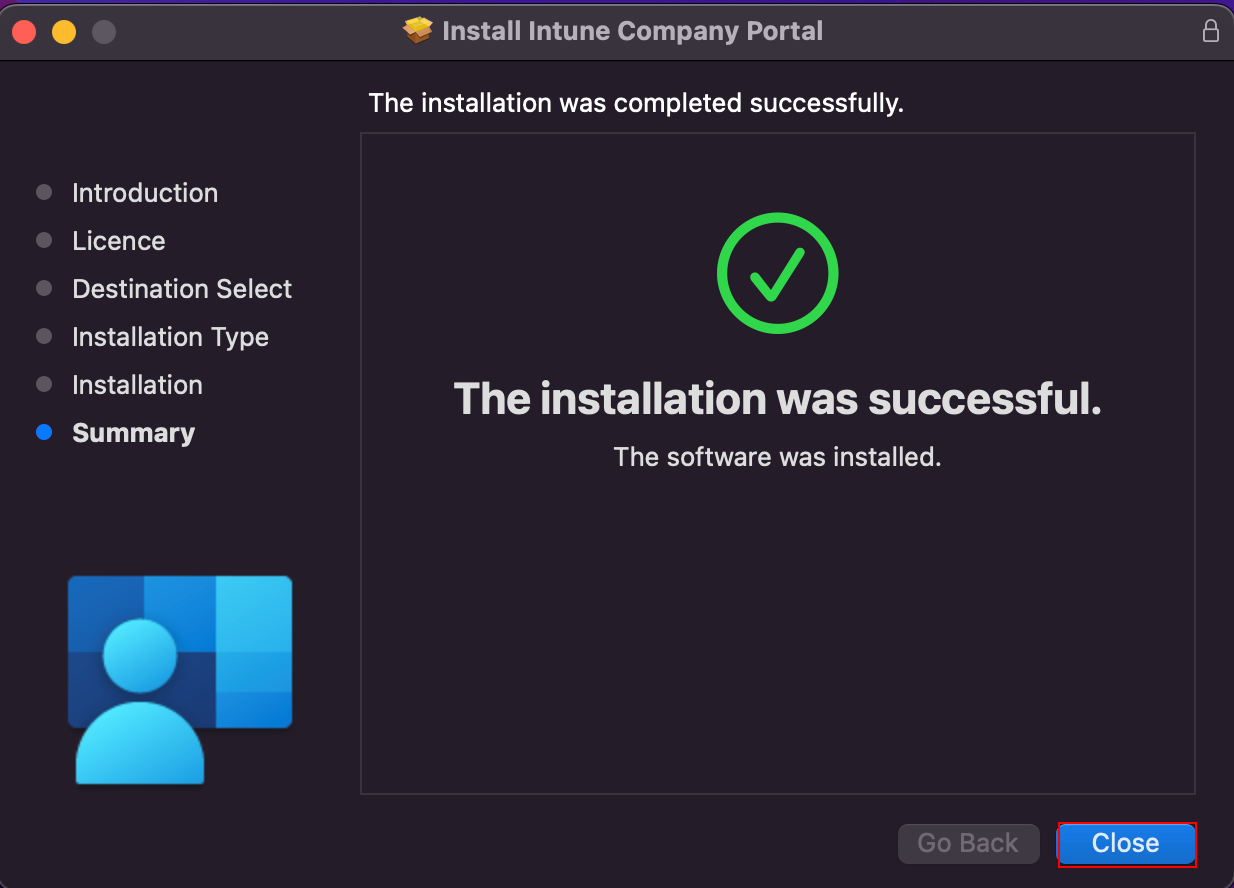Image resolution: width=1234 pixels, height=888 pixels.
Task: Click the lock icon in title bar
Action: tap(1210, 31)
